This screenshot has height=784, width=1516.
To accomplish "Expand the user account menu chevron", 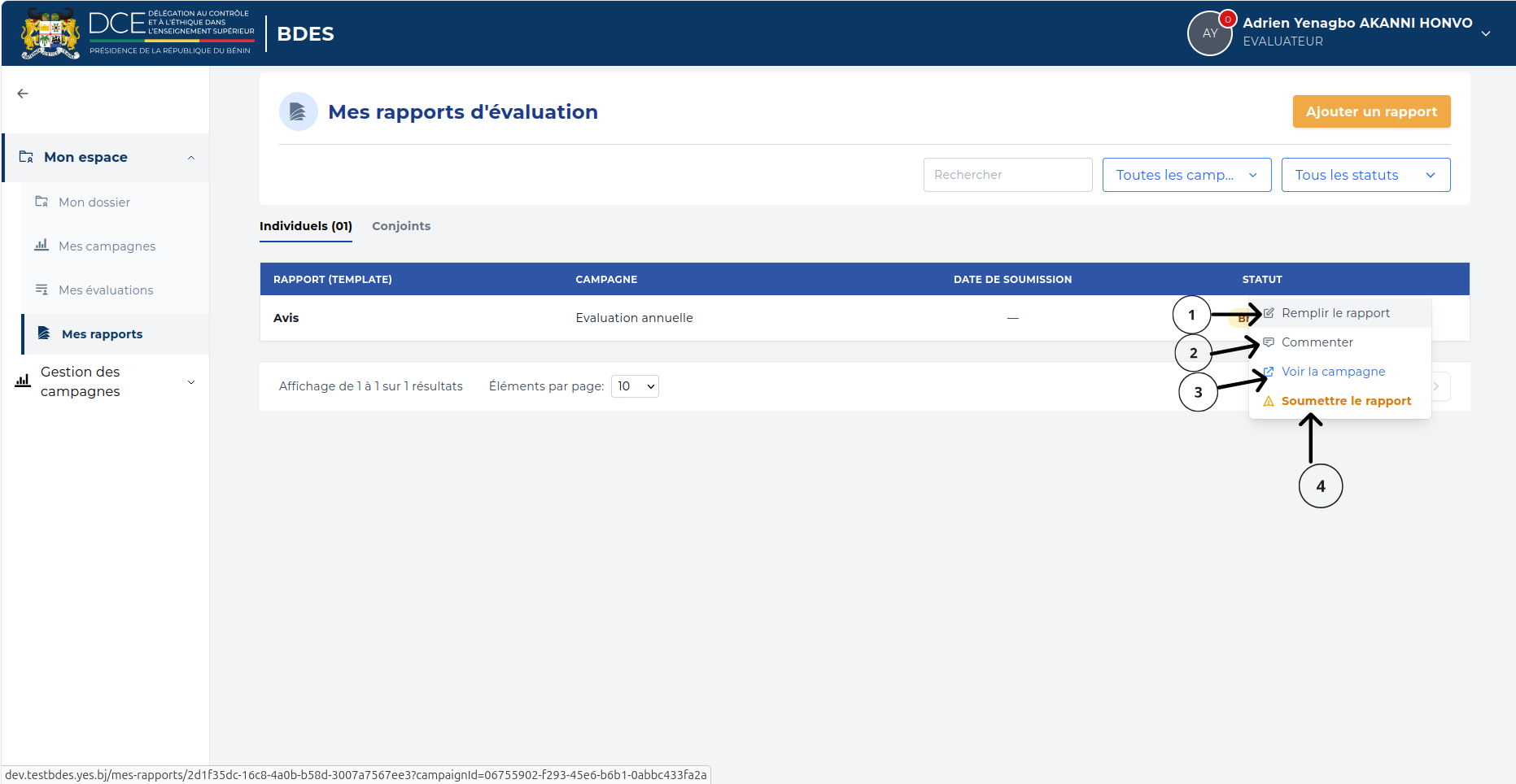I will (1486, 33).
